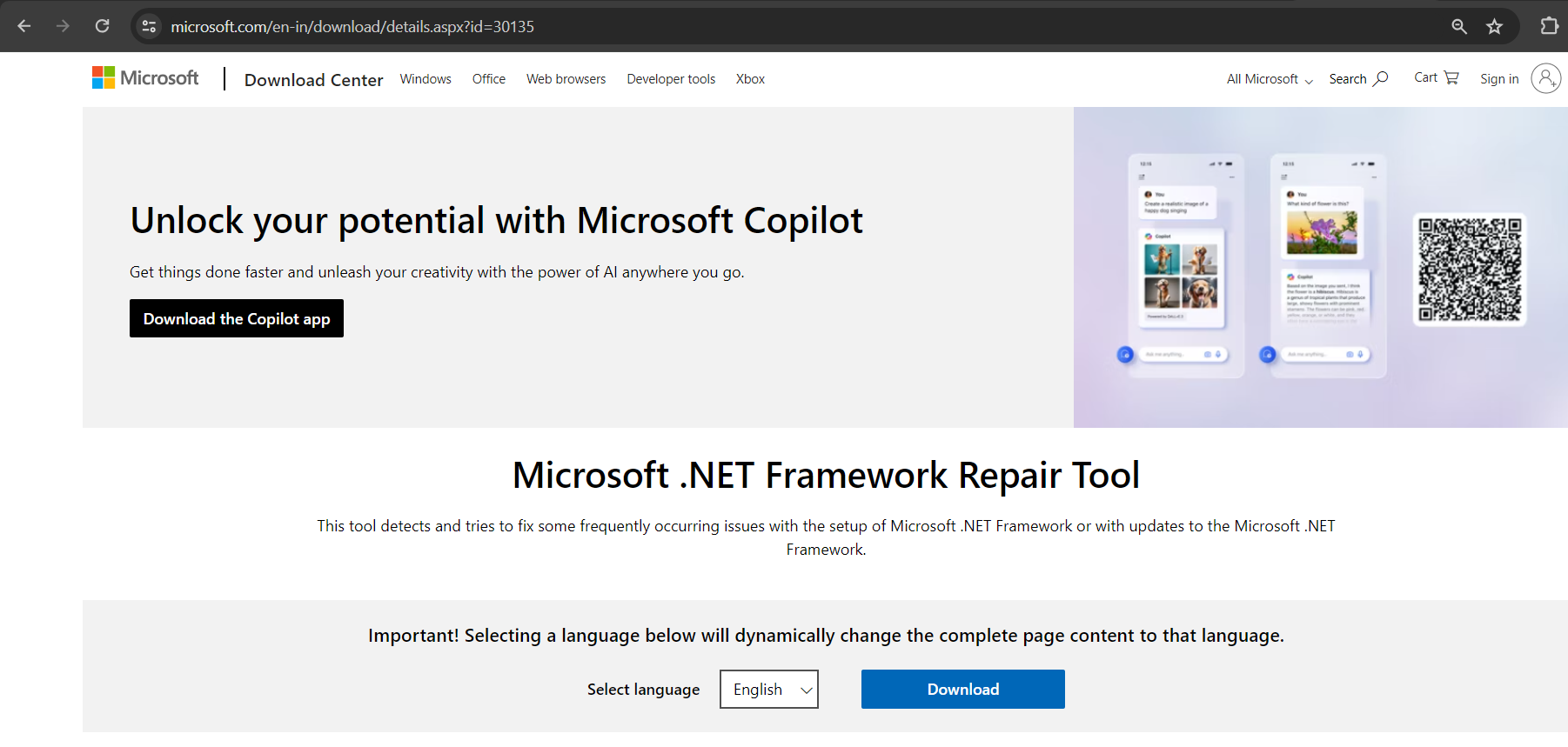The height and width of the screenshot is (747, 1568).
Task: Bookmark this page with the star icon
Action: pos(1494,26)
